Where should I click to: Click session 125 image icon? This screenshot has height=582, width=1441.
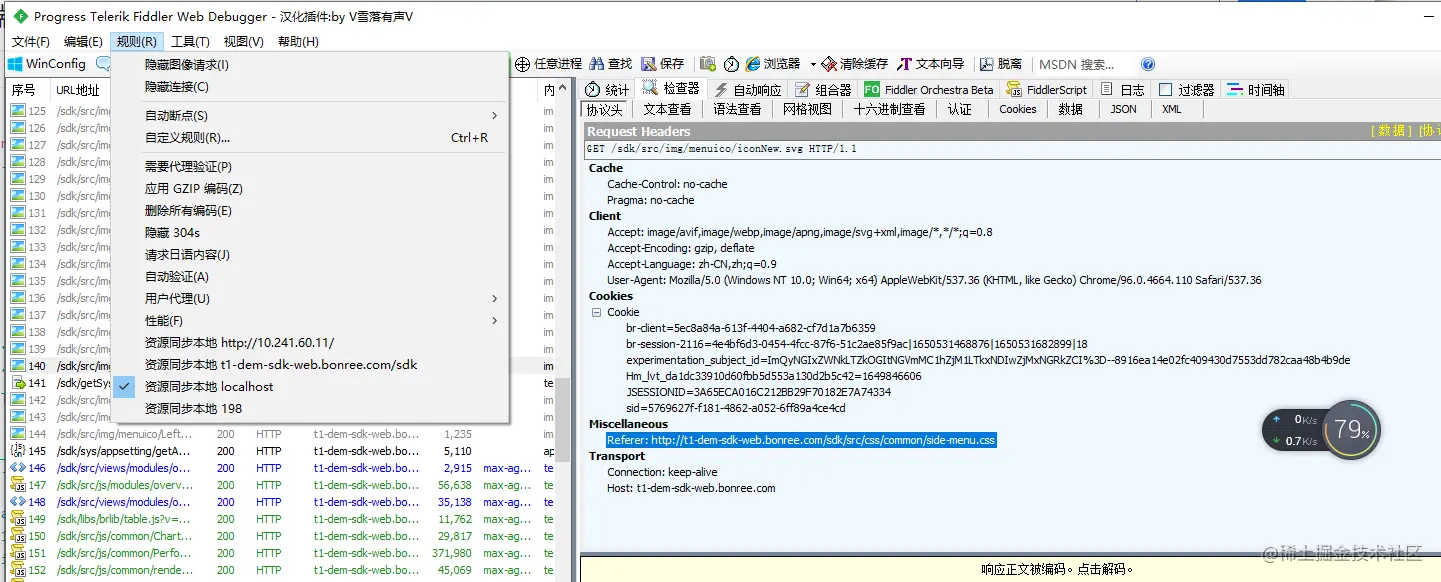pyautogui.click(x=18, y=111)
